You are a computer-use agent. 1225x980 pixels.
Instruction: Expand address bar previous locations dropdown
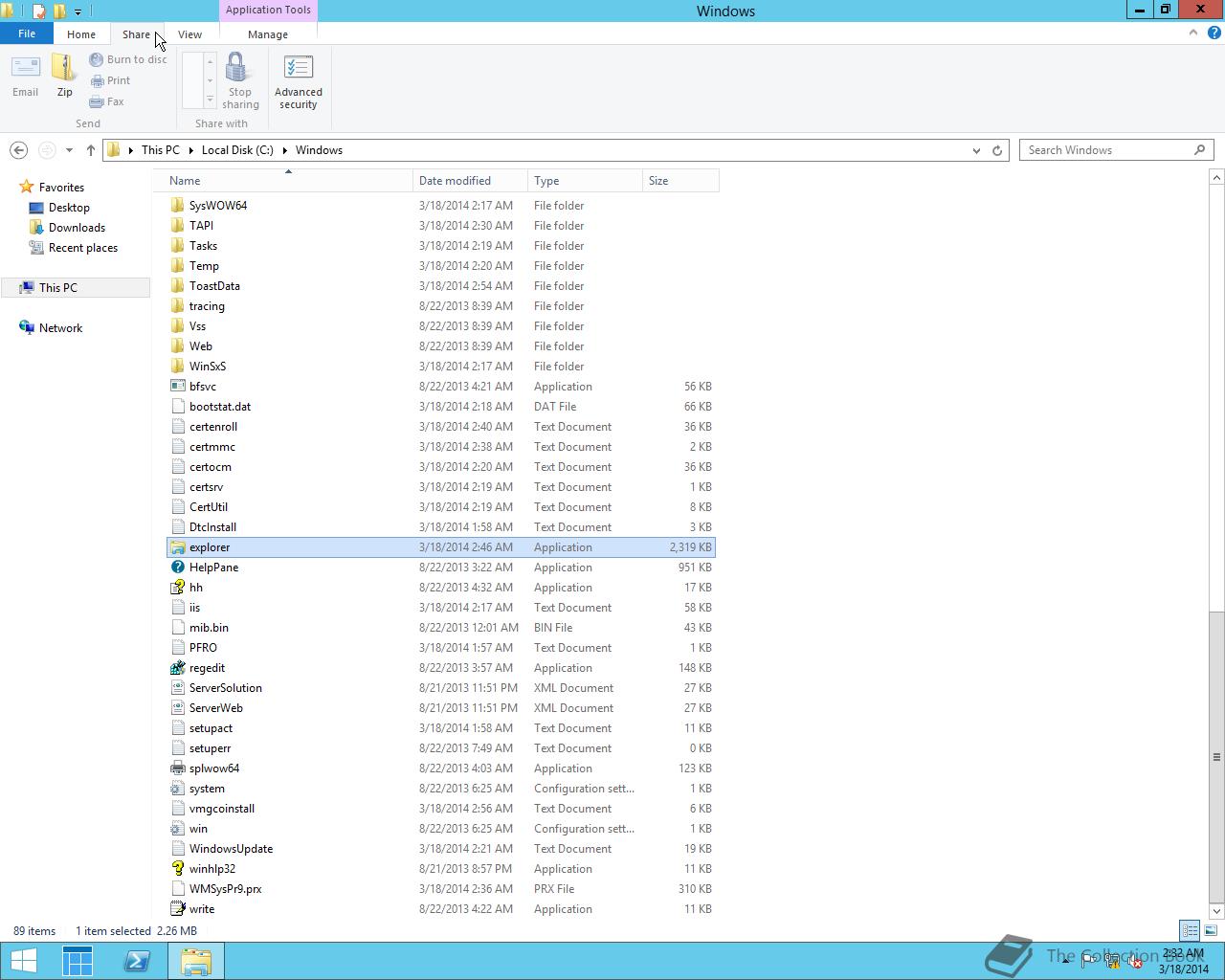coord(976,150)
